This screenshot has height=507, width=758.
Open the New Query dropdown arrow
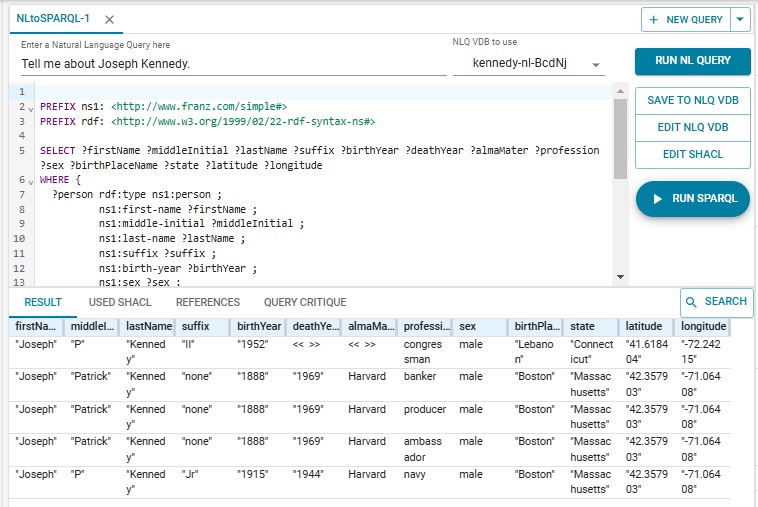740,19
